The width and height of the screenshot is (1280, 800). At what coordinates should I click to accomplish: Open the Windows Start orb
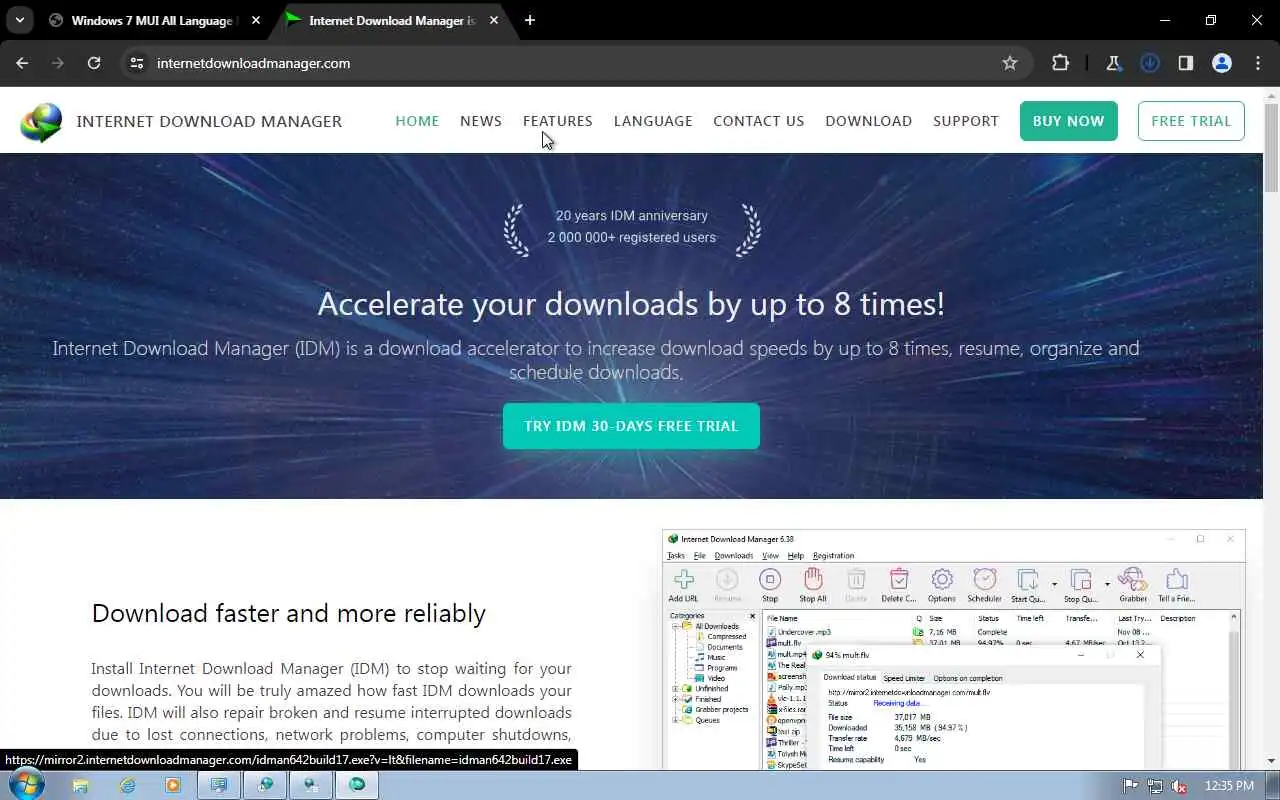26,785
